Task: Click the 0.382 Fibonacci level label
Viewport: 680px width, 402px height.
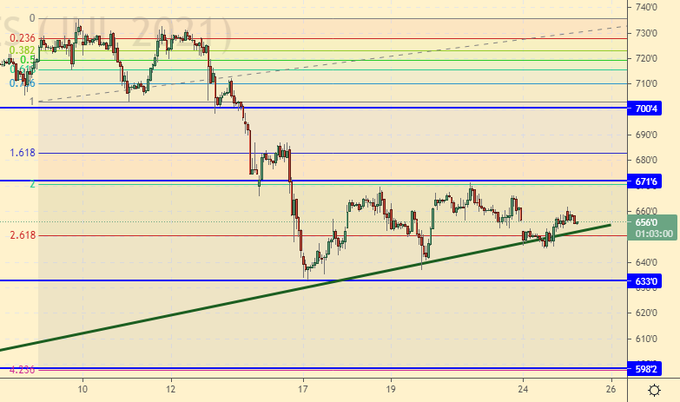Action: (x=22, y=49)
